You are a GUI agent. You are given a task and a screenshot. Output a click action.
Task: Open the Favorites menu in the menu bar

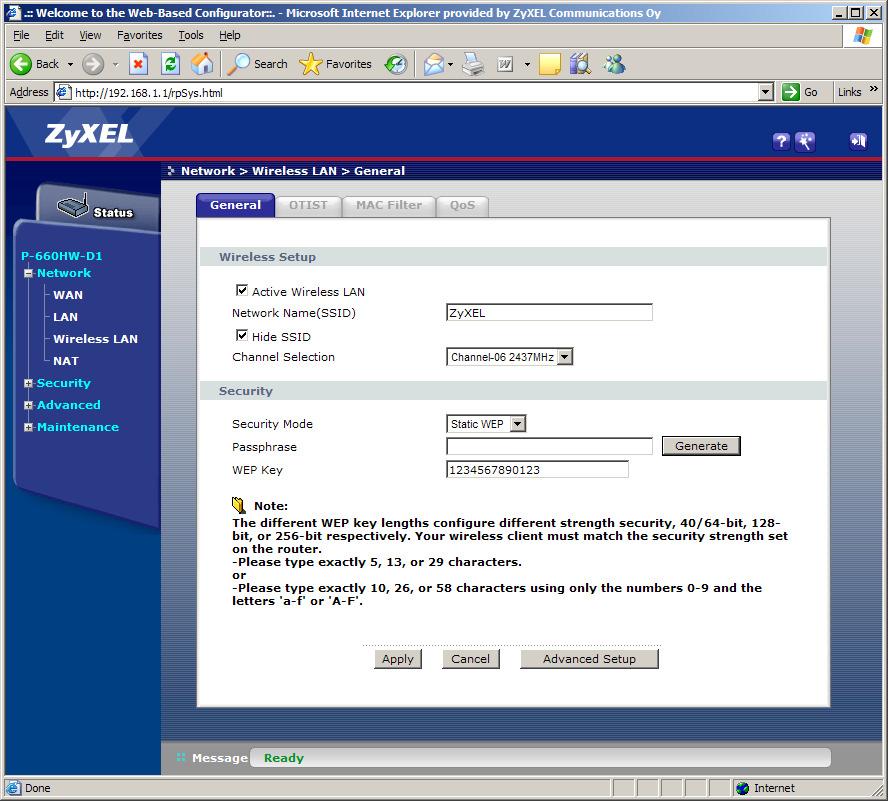point(139,35)
